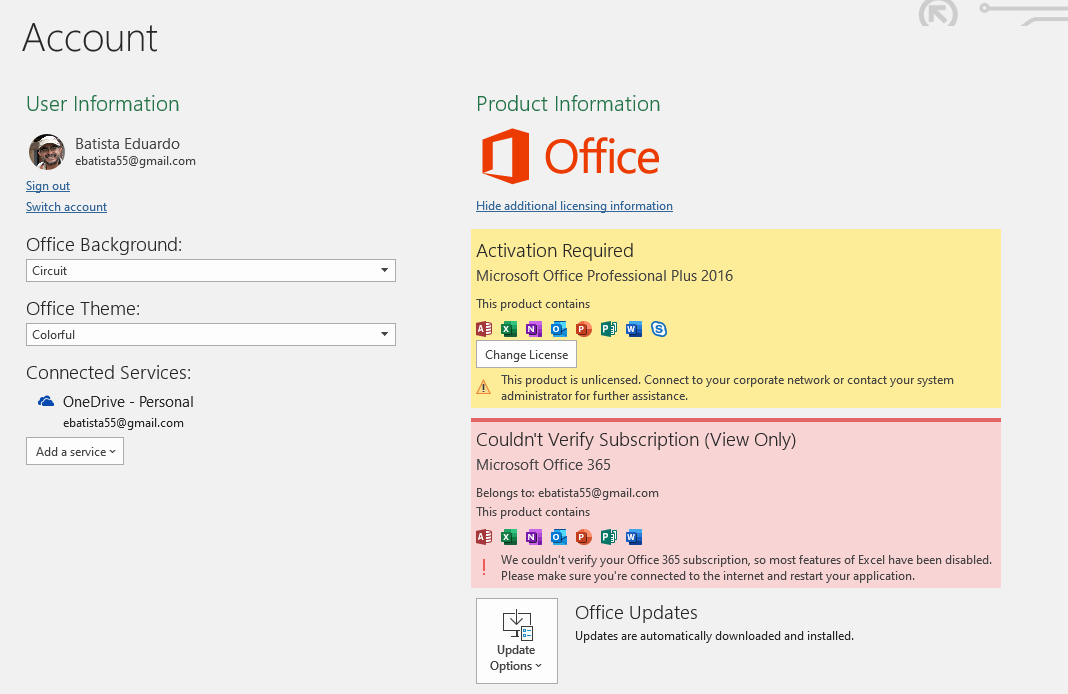The height and width of the screenshot is (694, 1068).
Task: Click the Excel icon under Microsoft Office 365
Action: tap(509, 537)
